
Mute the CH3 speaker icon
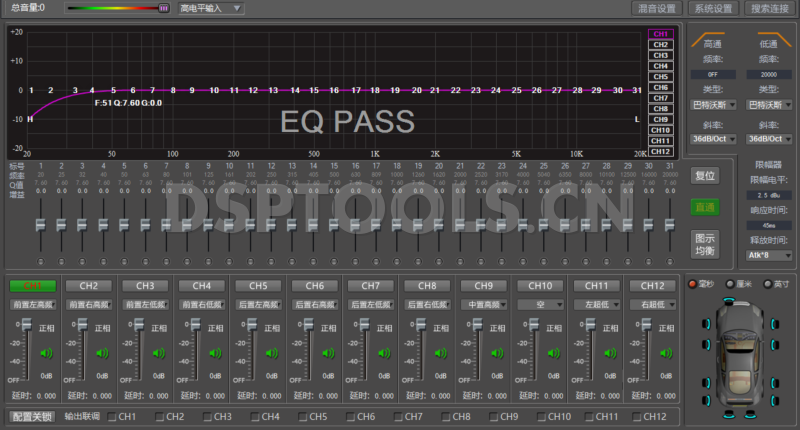coord(158,353)
